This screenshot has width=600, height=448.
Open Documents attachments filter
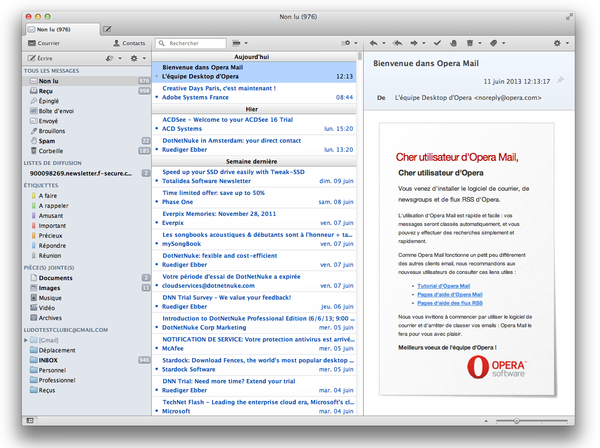click(86, 278)
